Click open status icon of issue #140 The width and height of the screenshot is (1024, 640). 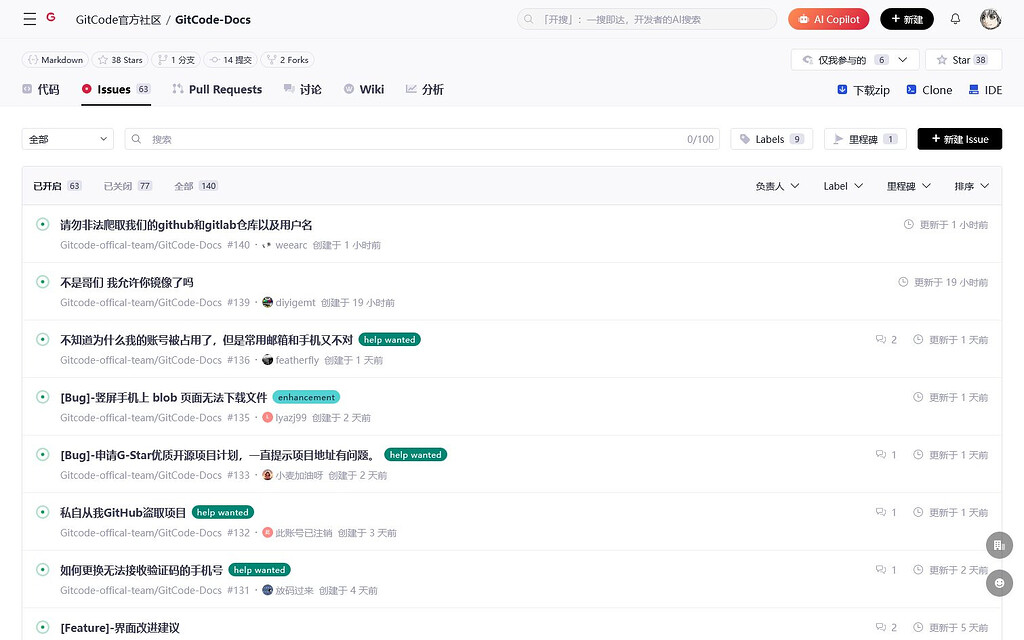(42, 225)
